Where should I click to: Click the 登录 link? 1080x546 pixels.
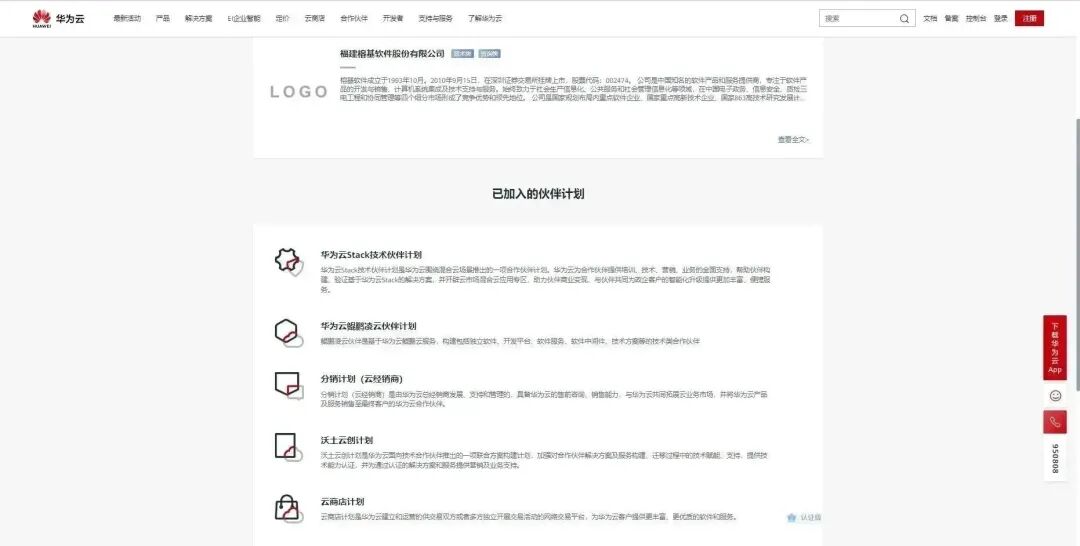click(1001, 19)
